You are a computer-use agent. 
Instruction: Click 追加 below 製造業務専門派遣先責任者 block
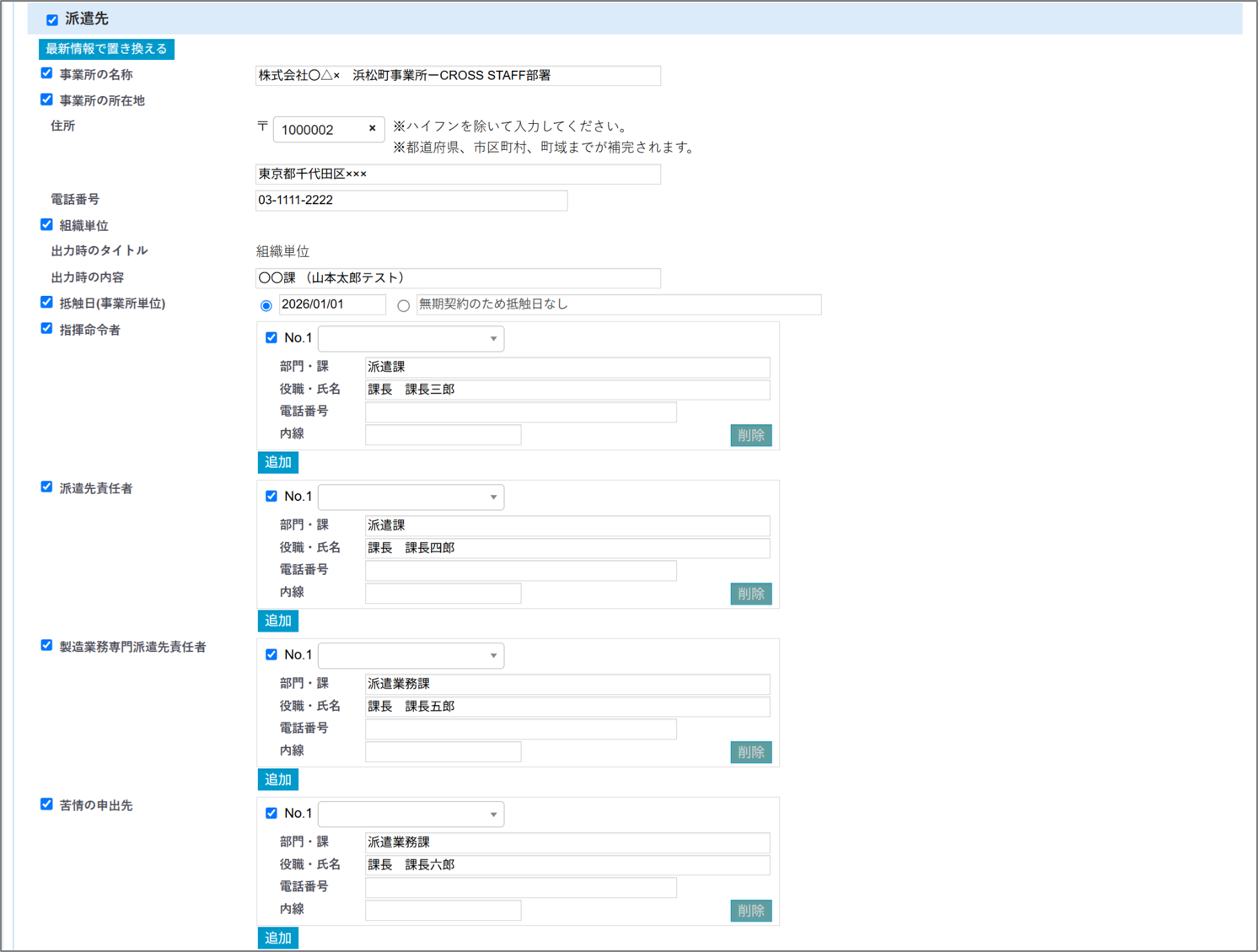point(277,779)
